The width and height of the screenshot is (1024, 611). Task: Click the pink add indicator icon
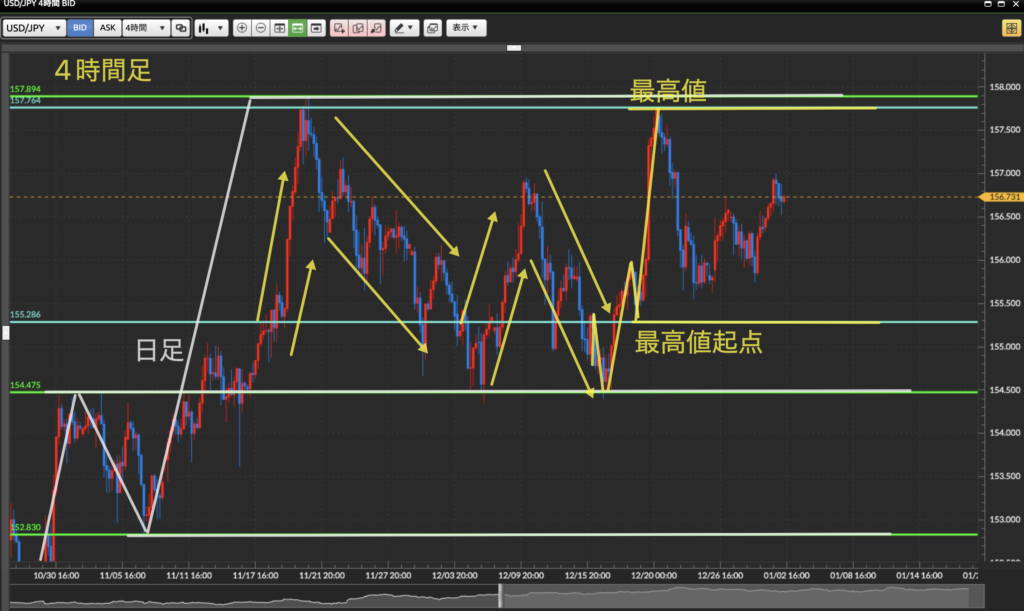pos(340,28)
